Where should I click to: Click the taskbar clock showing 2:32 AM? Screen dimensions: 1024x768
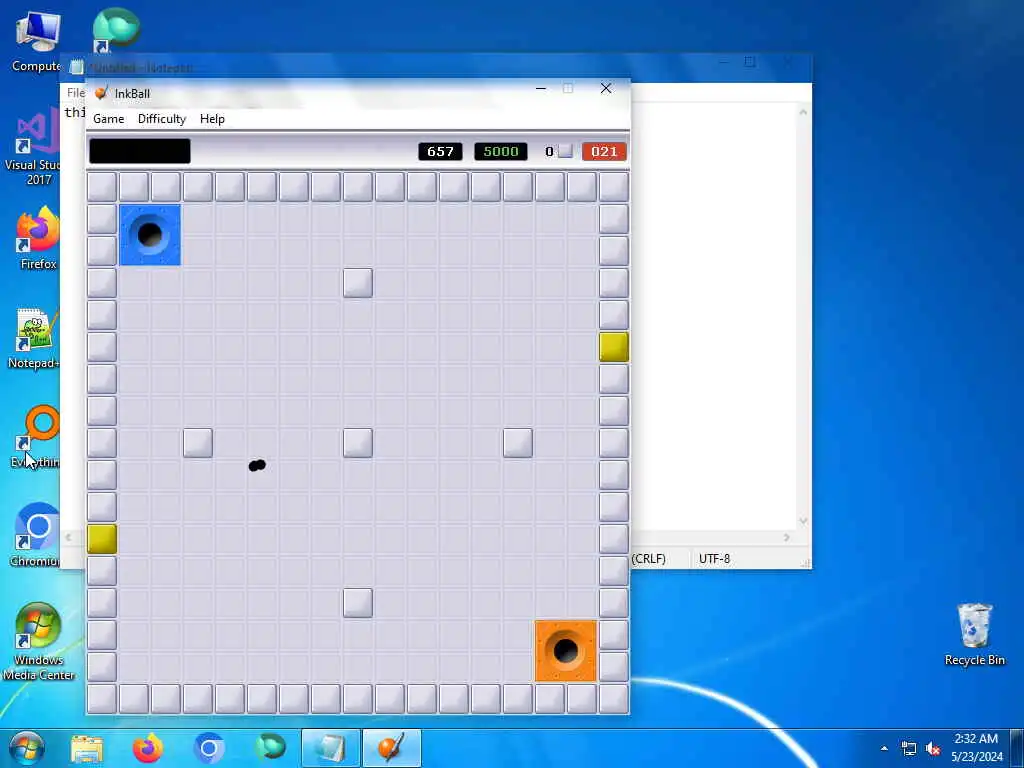[976, 748]
